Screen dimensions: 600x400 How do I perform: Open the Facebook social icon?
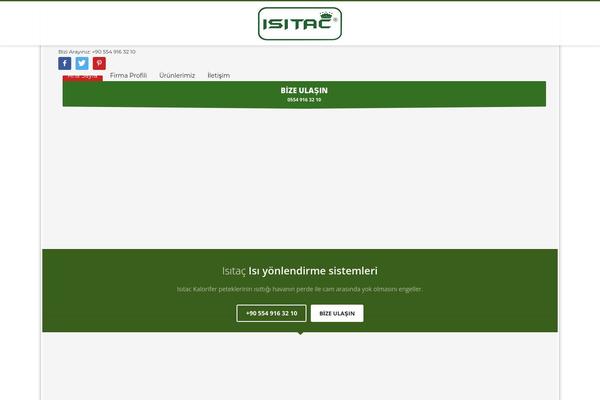coord(65,63)
